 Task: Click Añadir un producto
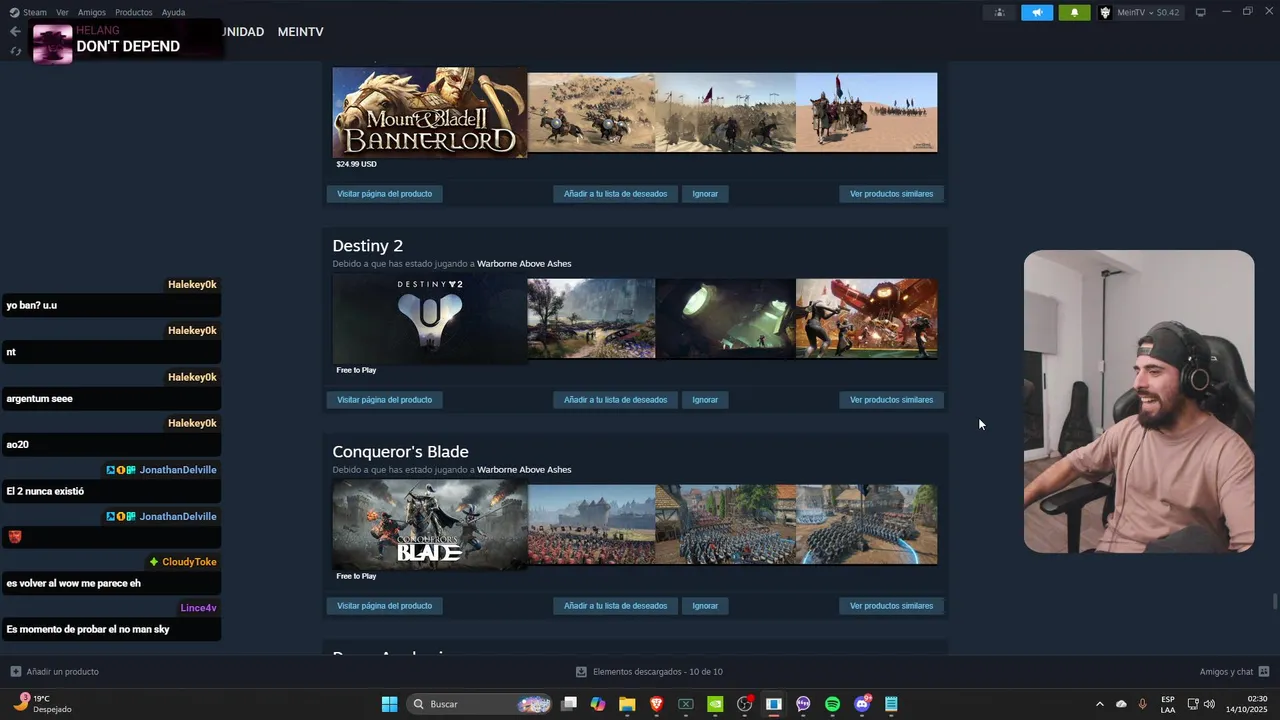[x=62, y=672]
